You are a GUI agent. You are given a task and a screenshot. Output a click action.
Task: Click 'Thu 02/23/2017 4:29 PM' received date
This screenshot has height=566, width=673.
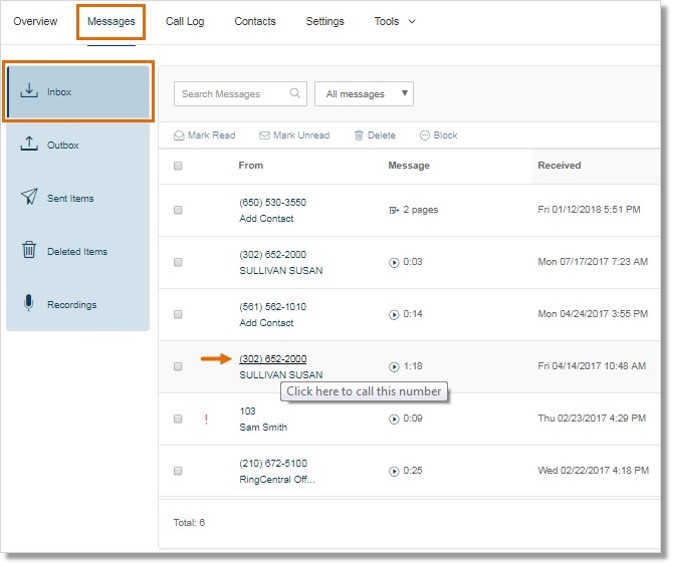tap(592, 418)
